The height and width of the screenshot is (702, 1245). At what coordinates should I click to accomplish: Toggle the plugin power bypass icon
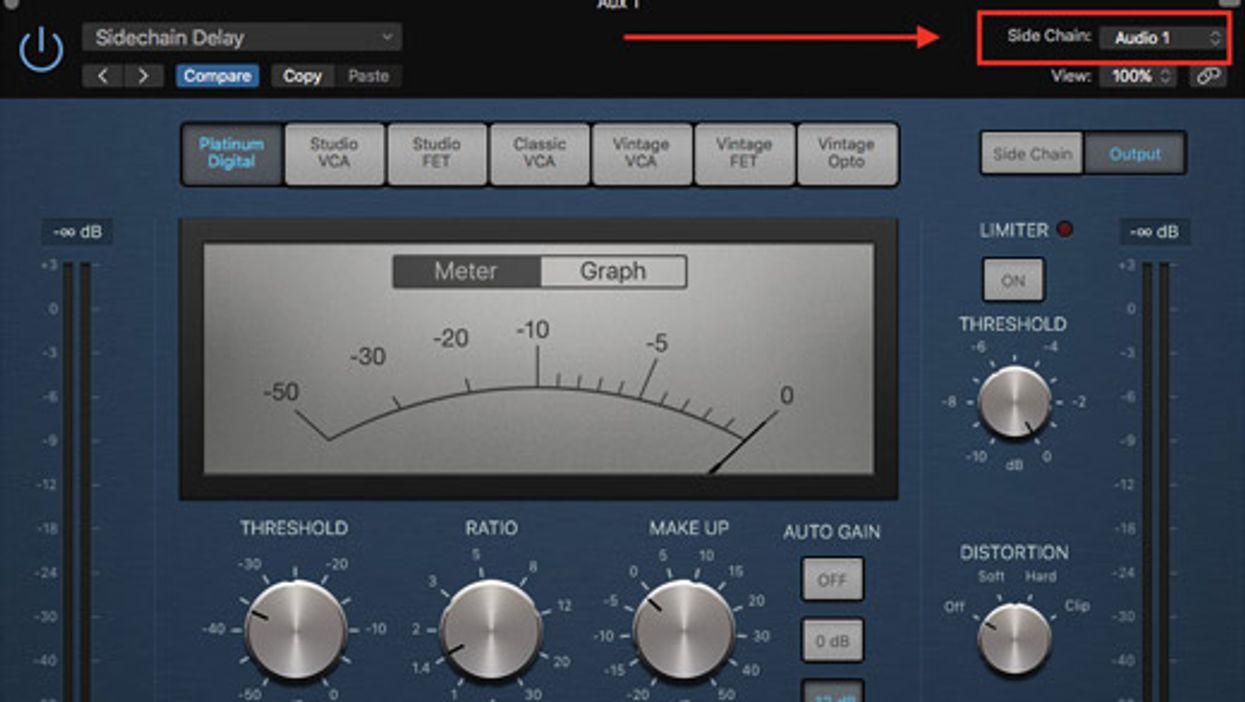click(x=41, y=49)
